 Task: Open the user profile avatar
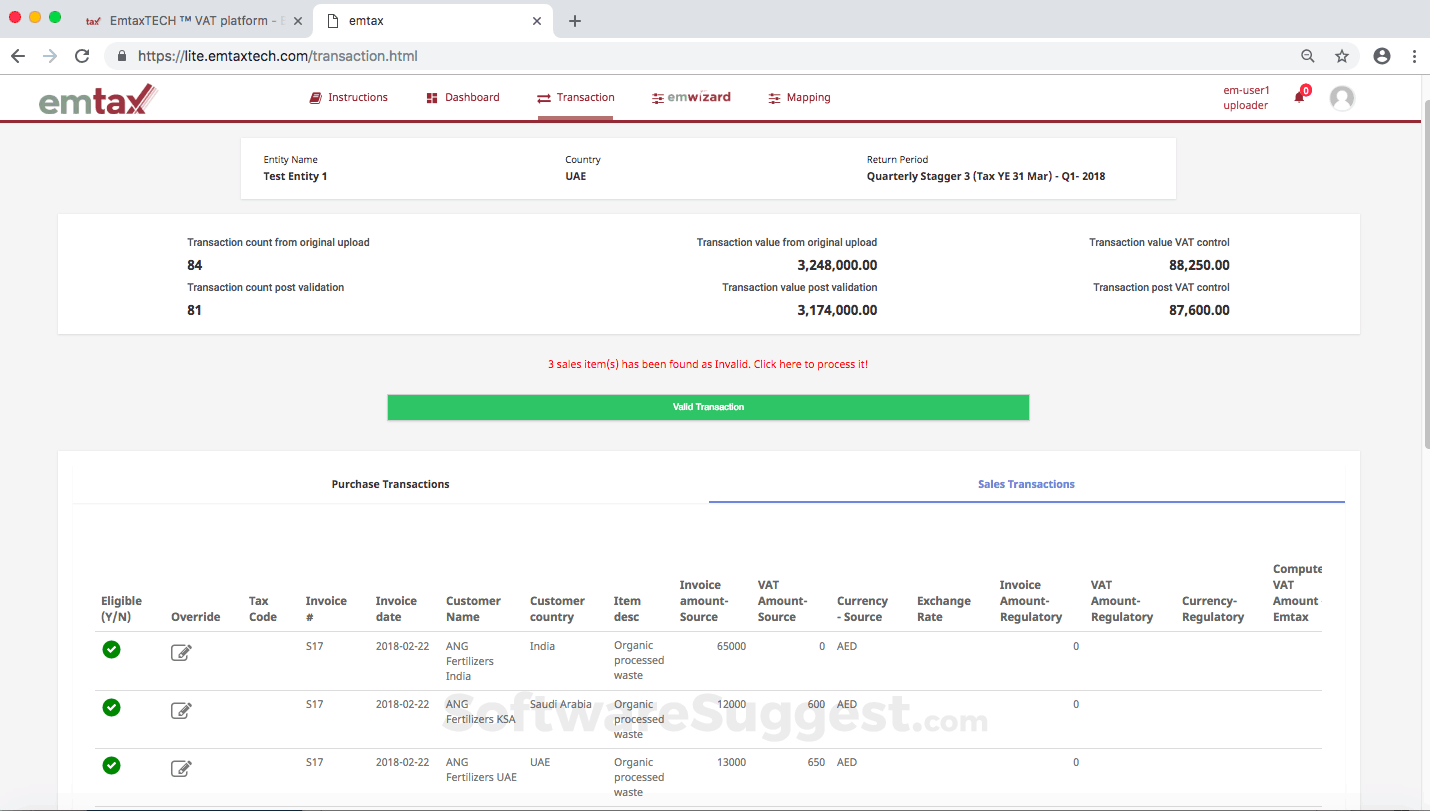click(1342, 97)
